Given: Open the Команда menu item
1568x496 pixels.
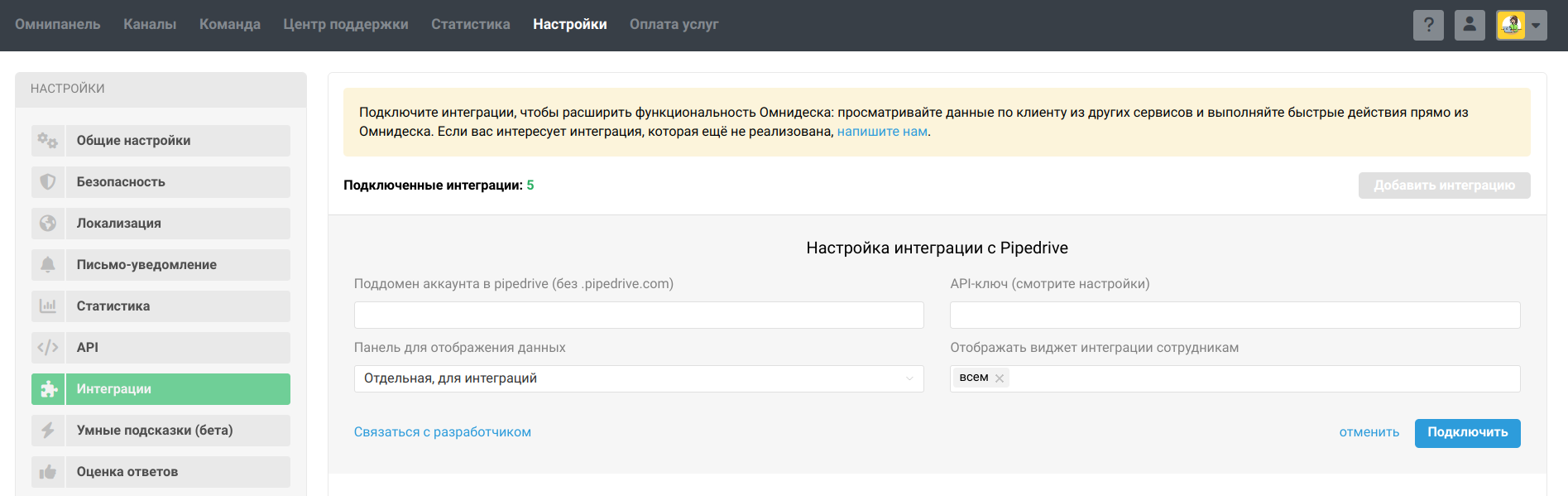Looking at the screenshot, I should pyautogui.click(x=230, y=24).
